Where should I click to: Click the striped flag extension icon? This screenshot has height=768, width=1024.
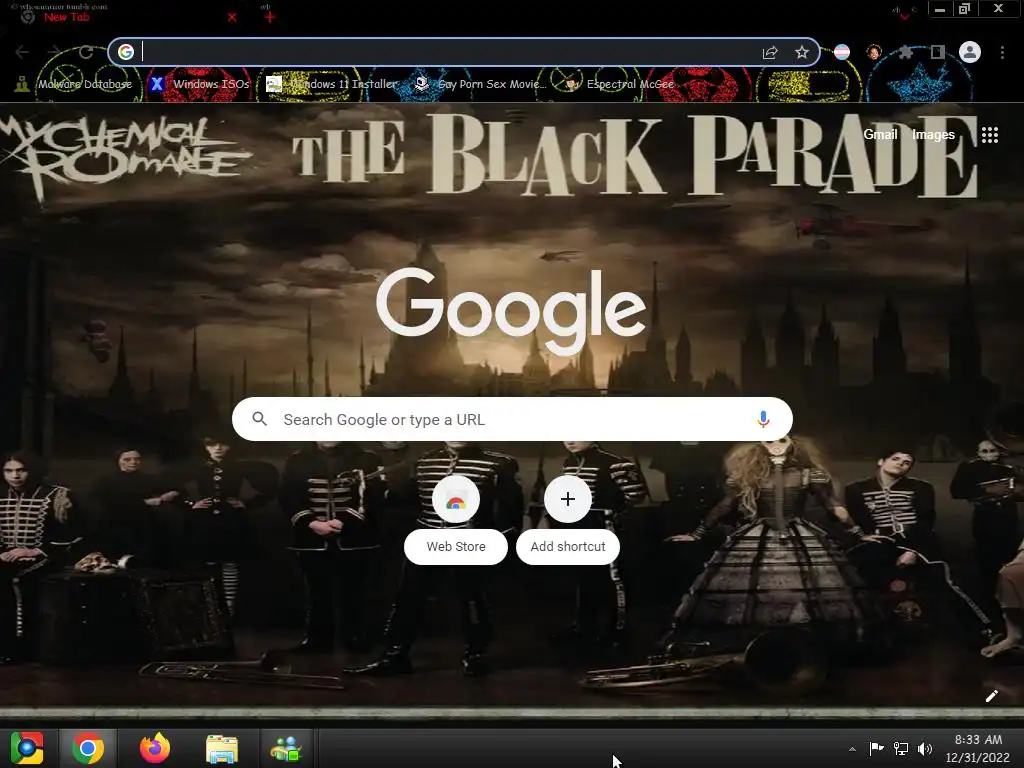tap(842, 52)
